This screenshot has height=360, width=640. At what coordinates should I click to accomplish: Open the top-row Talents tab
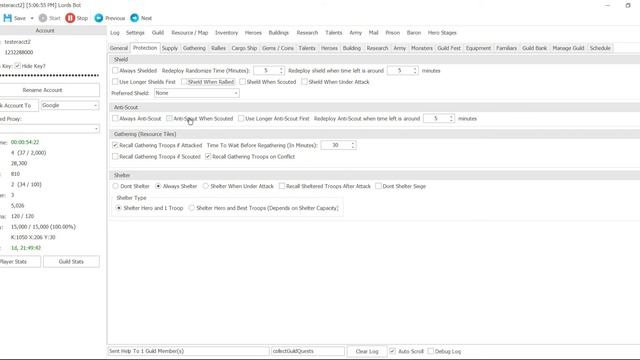(x=333, y=33)
